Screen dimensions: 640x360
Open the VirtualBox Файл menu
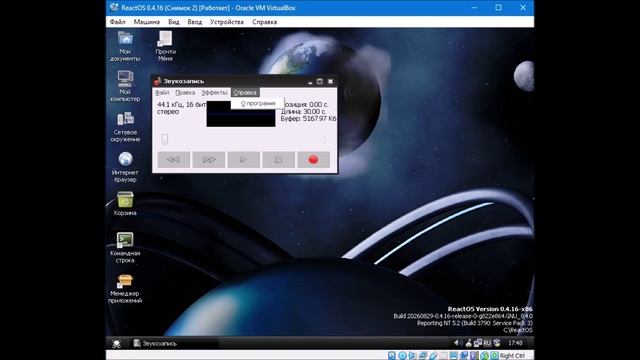click(x=118, y=22)
